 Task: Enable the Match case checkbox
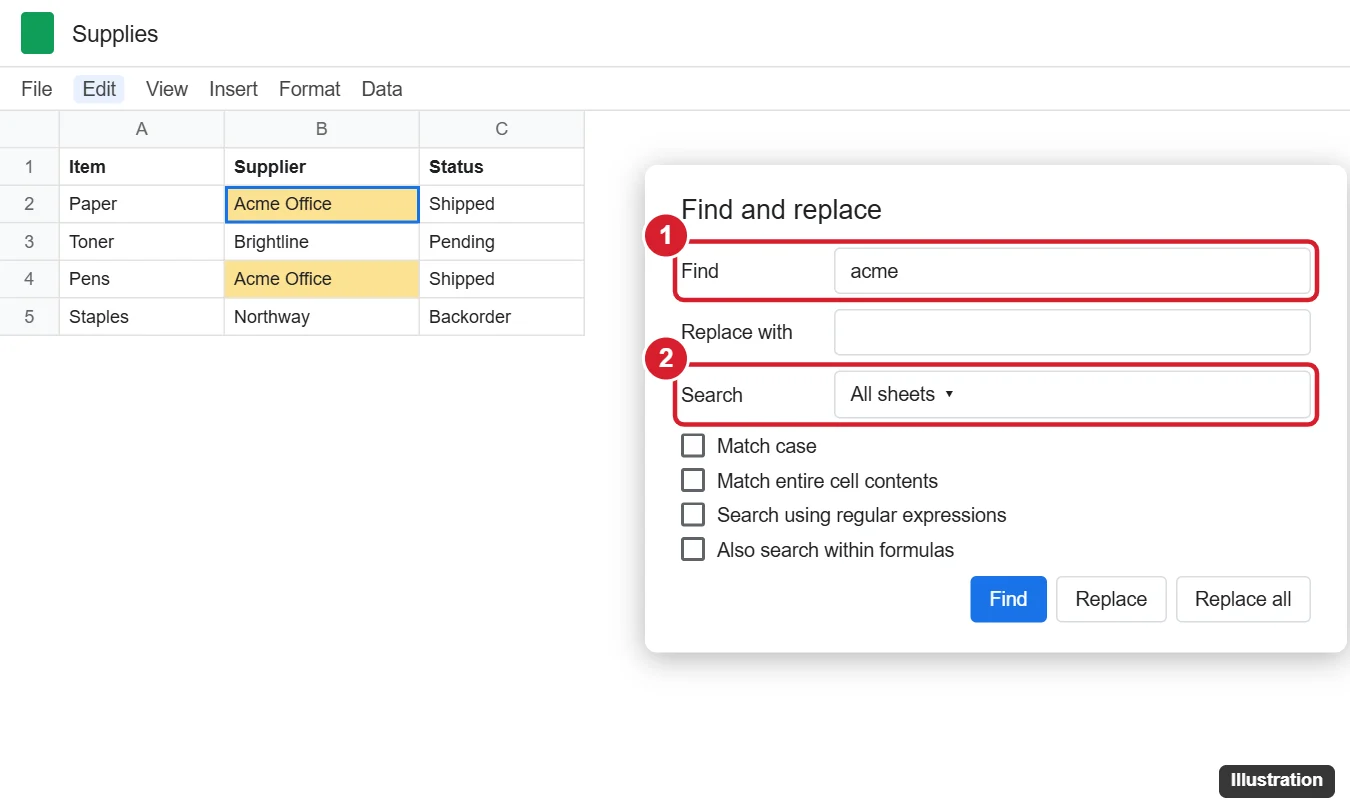693,445
